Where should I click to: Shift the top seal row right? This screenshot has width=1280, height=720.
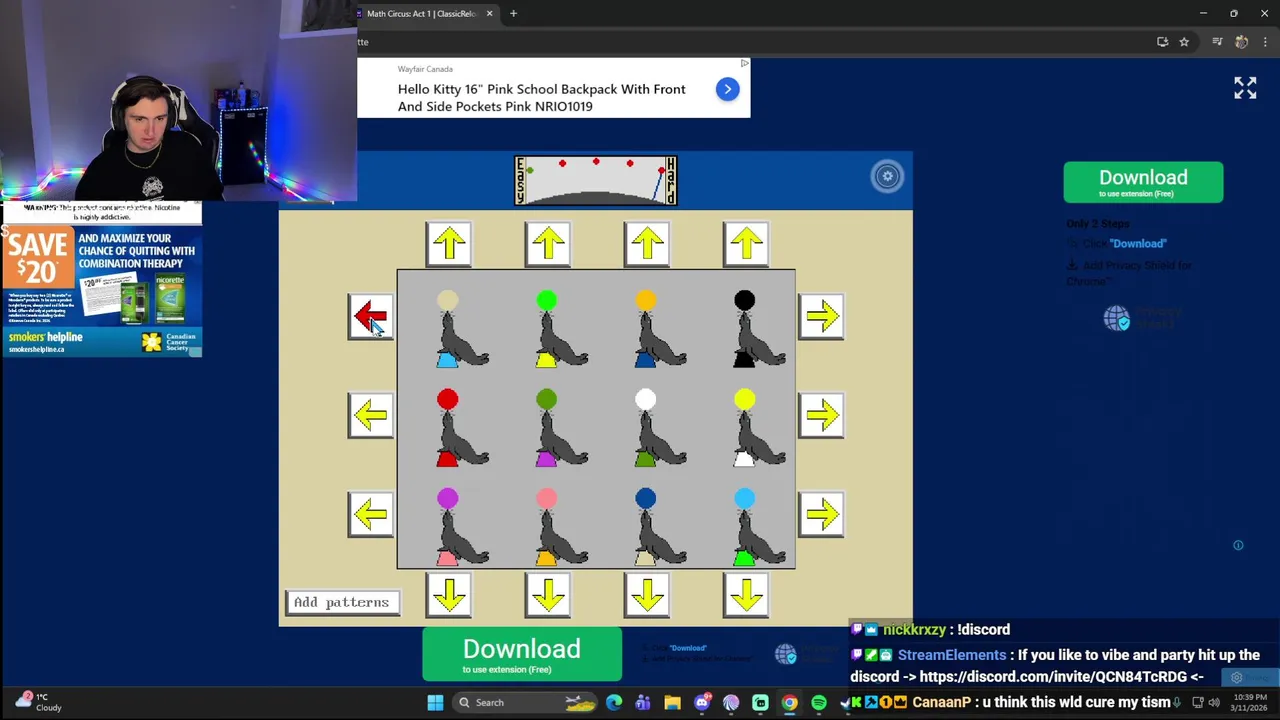(821, 317)
